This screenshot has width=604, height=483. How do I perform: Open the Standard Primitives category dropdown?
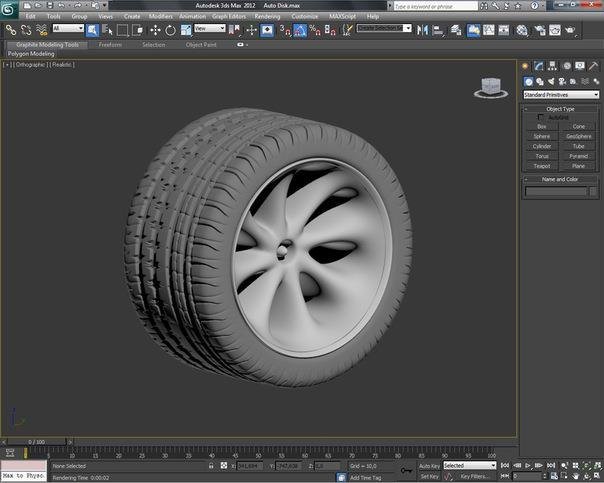561,95
